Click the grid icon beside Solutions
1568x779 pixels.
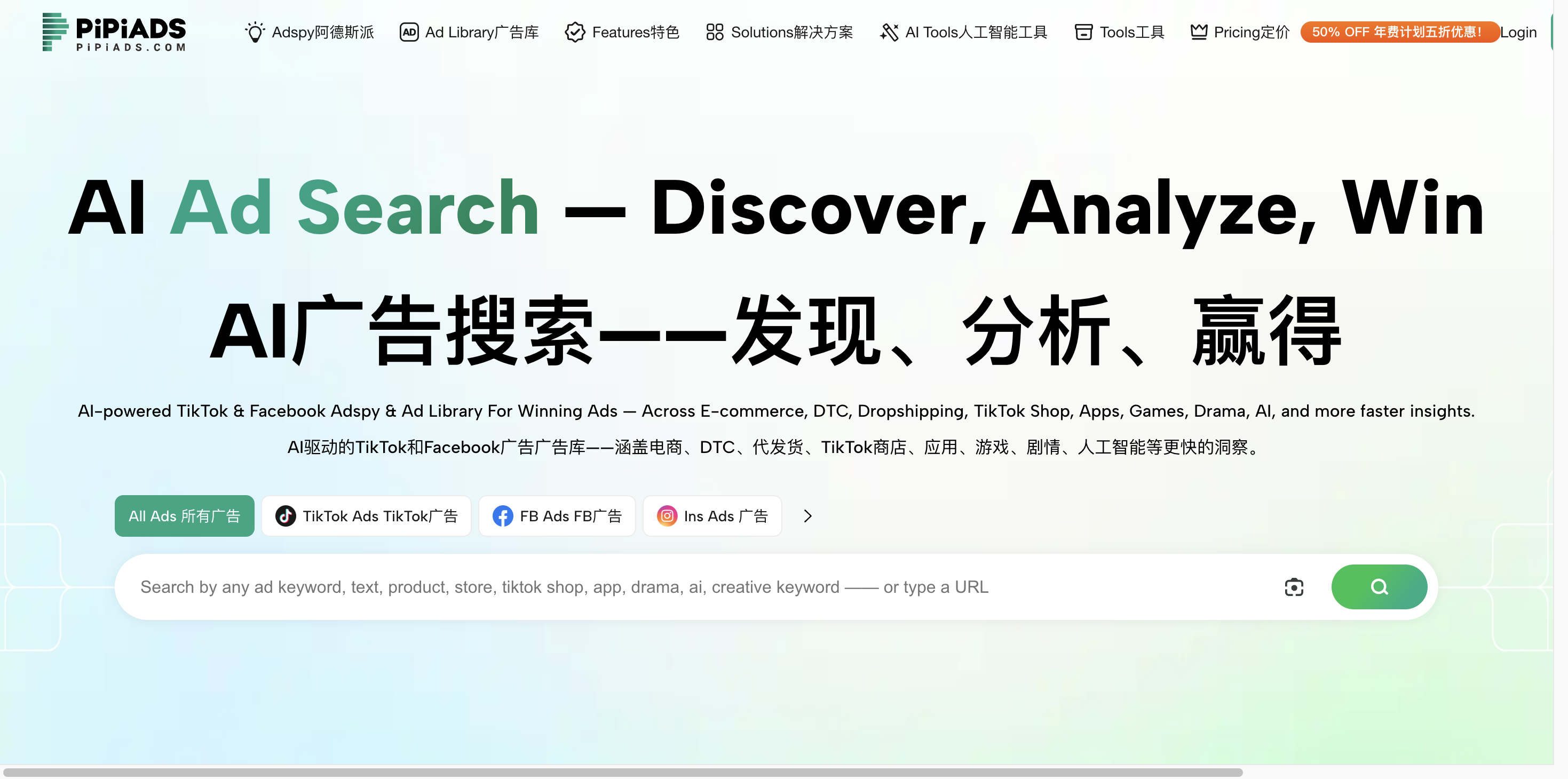tap(715, 32)
